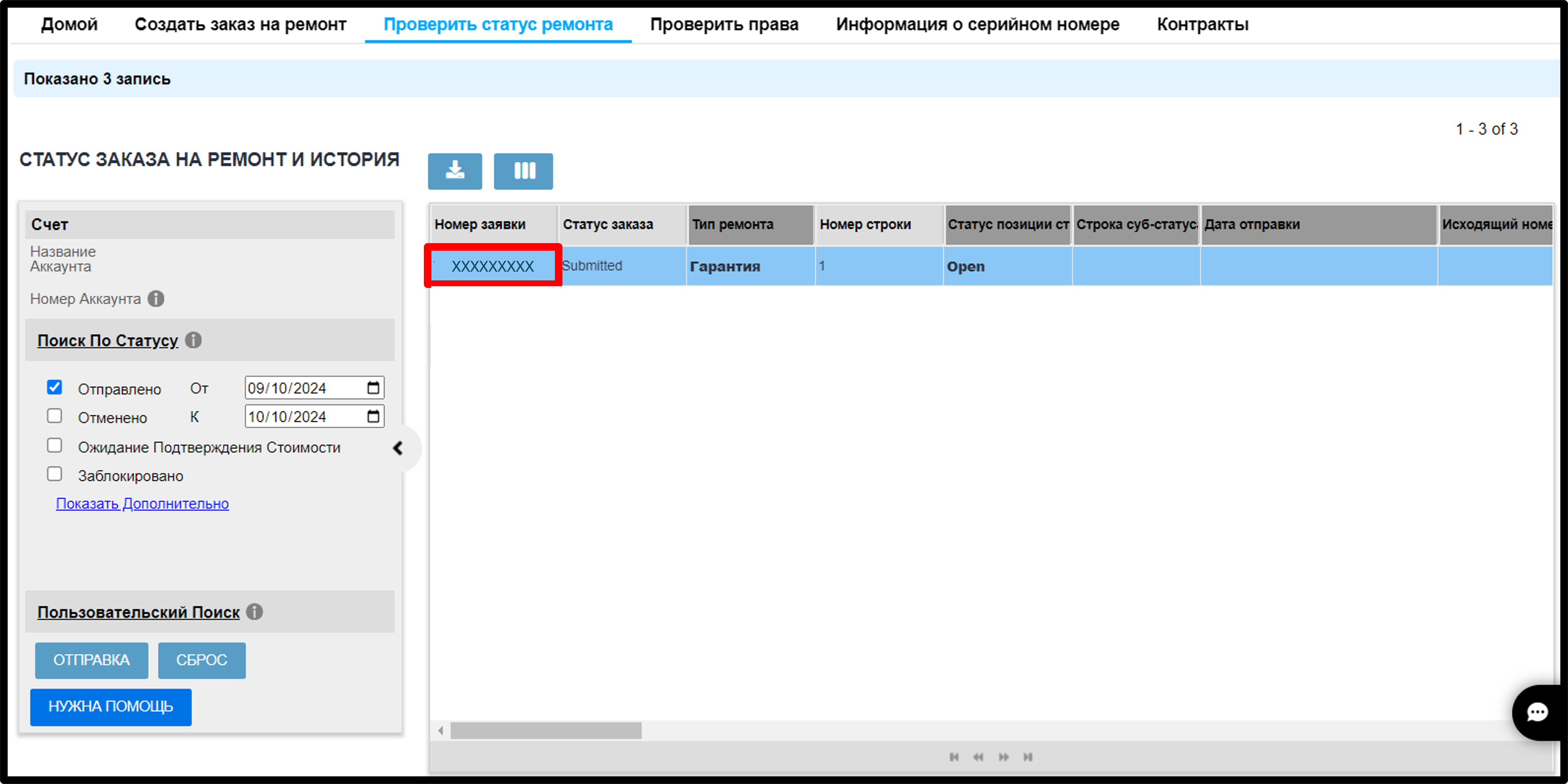Sort by Строка суб-статус column header
This screenshot has height=784, width=1568.
coord(1136,224)
